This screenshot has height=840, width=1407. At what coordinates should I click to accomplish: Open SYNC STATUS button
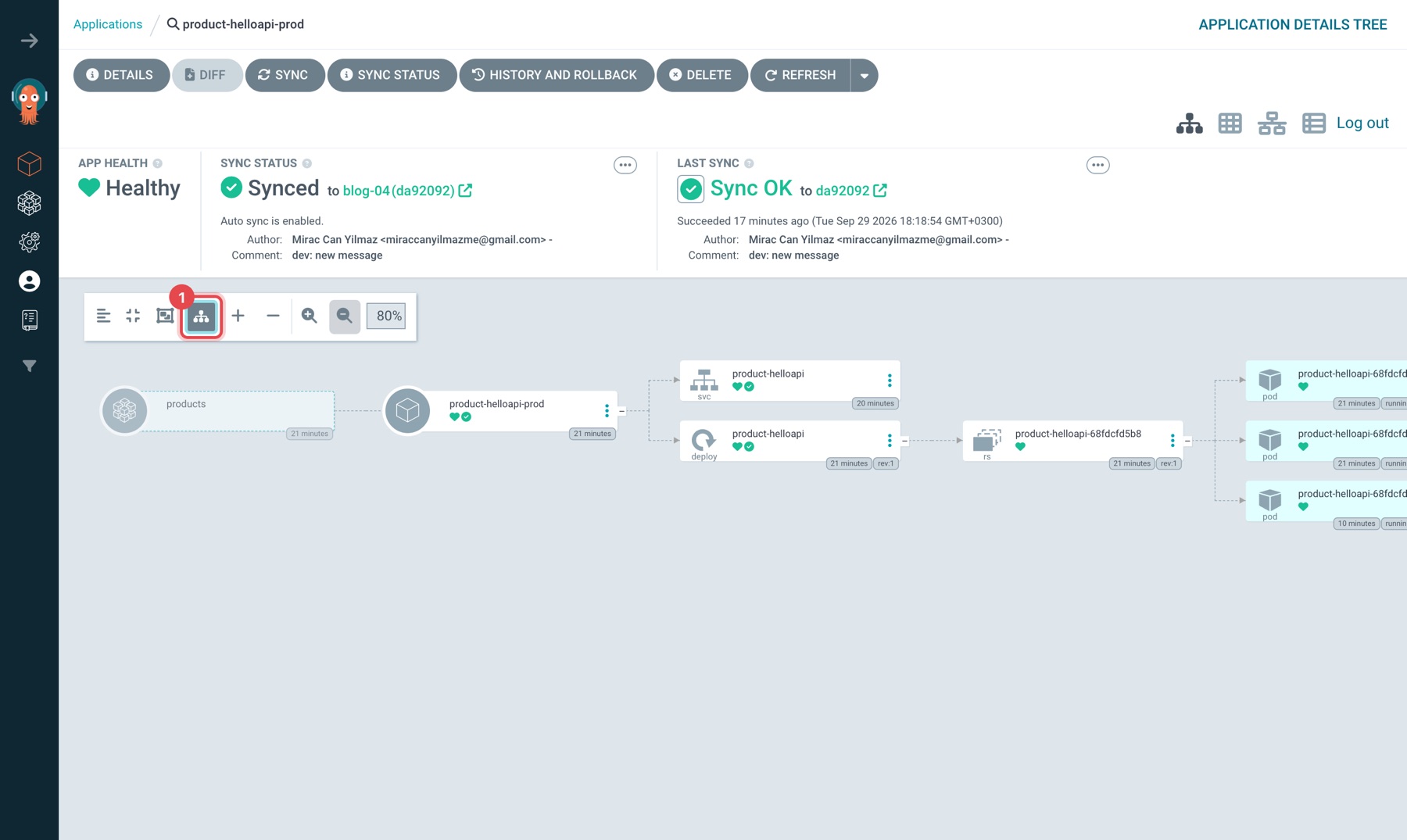392,76
